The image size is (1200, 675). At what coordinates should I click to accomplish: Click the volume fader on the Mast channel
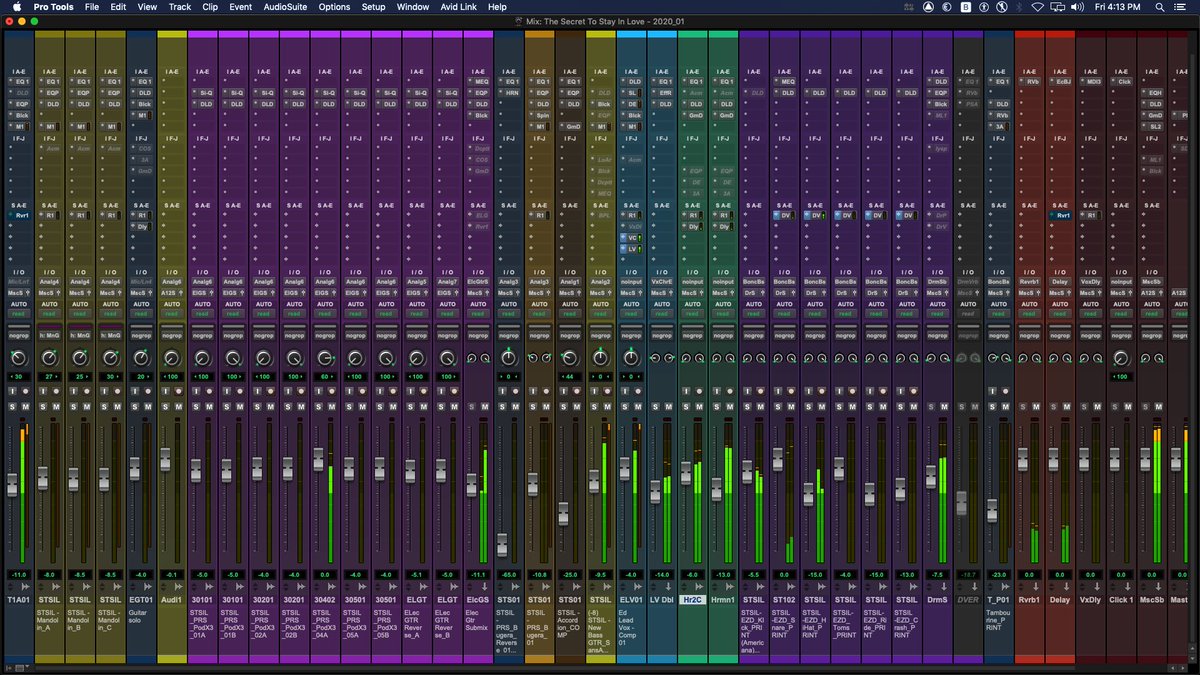point(1175,457)
